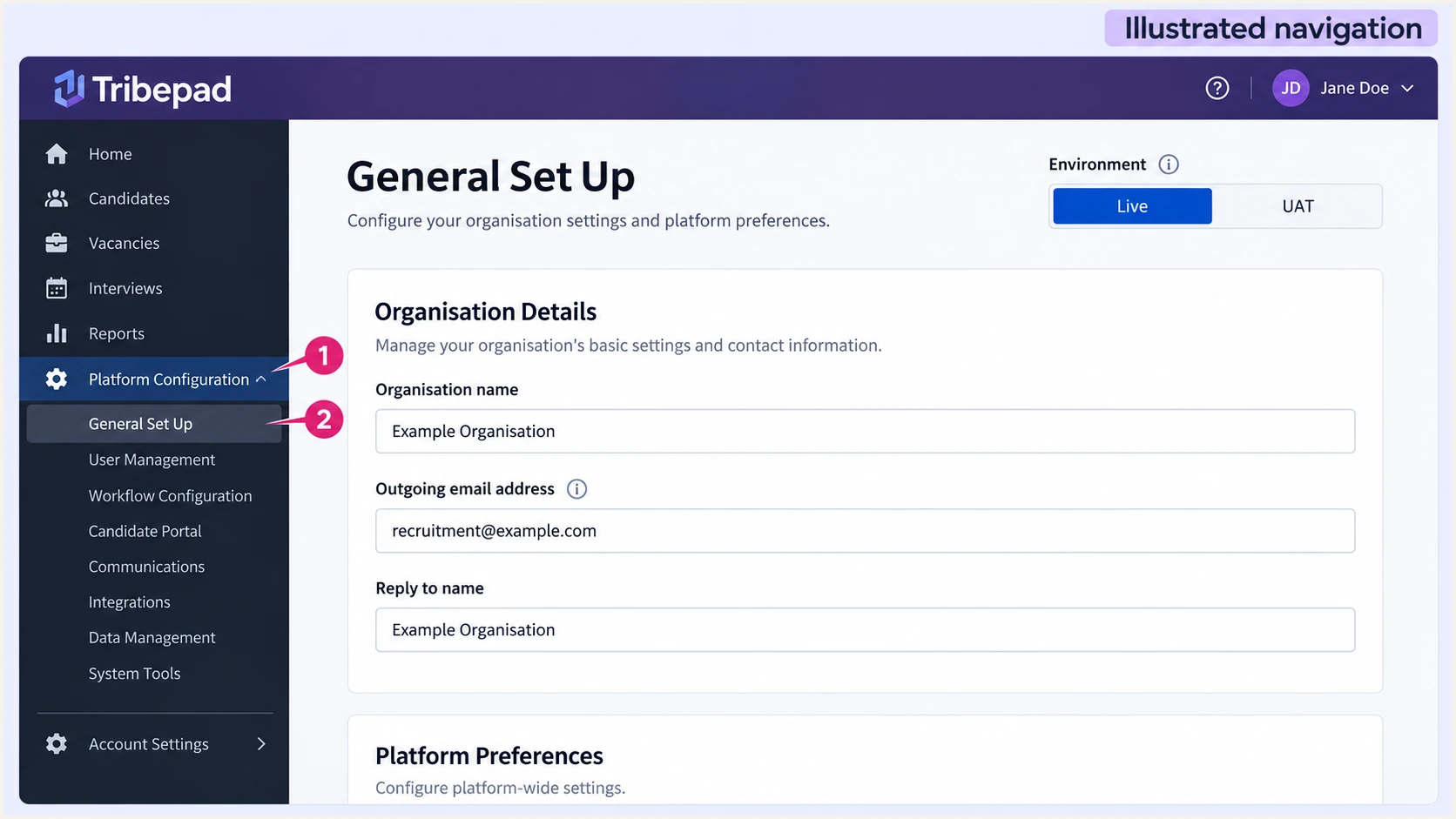Switch environment to Live

coord(1132,206)
